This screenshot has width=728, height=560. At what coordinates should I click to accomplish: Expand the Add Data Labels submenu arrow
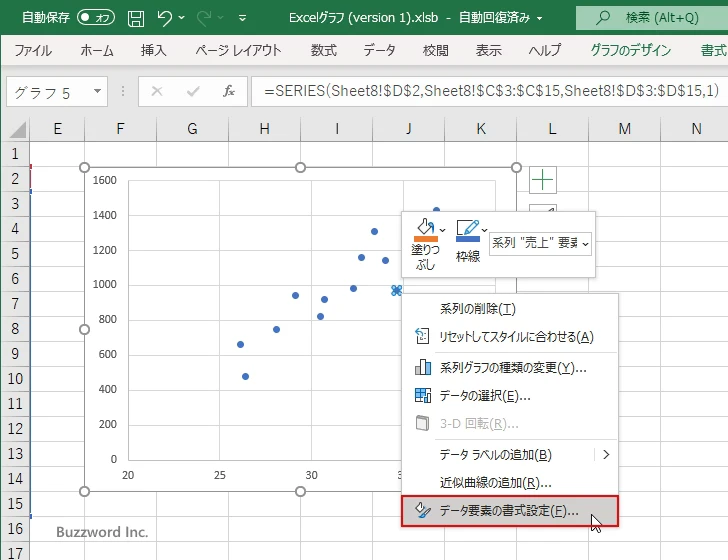(605, 455)
